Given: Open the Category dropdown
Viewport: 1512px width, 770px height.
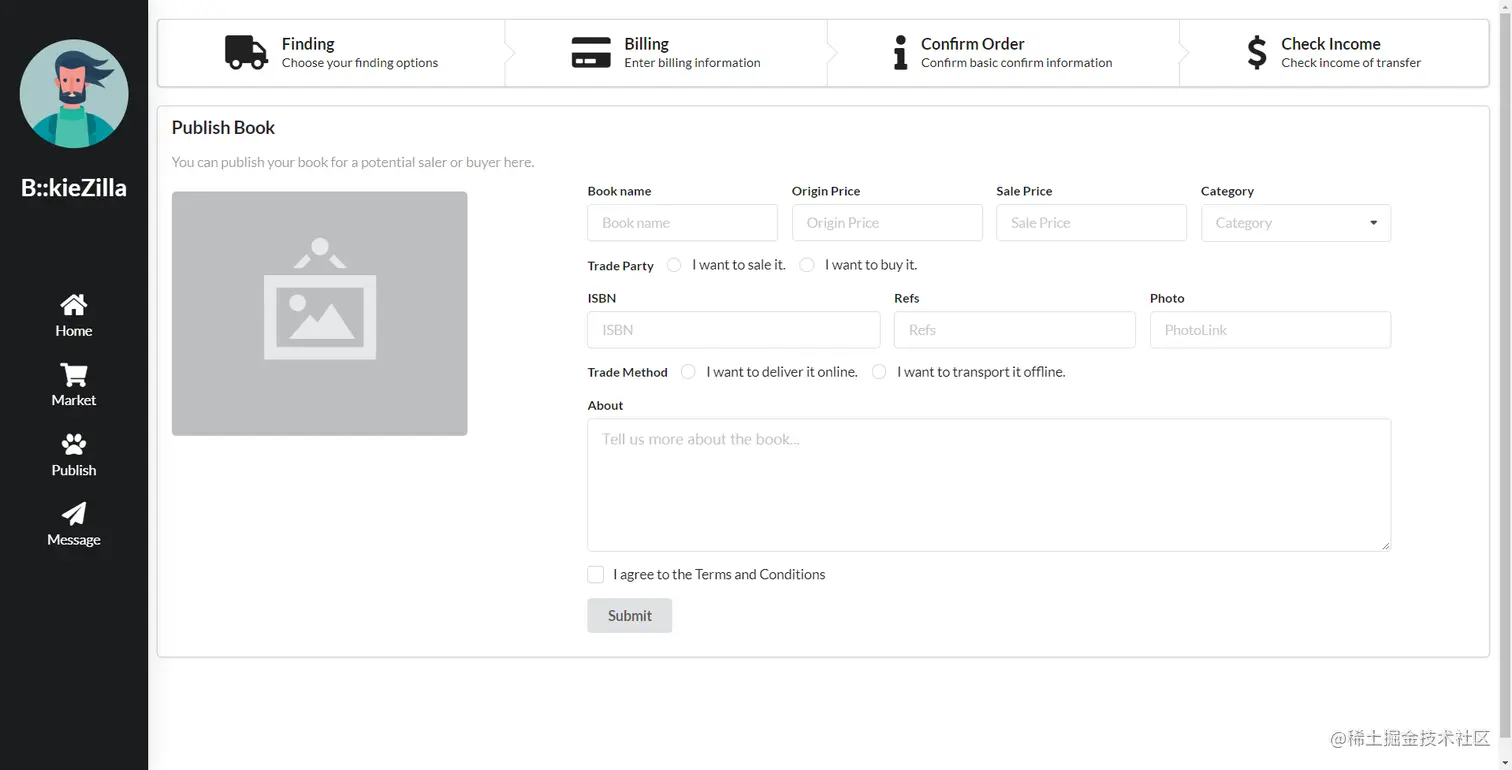Looking at the screenshot, I should tap(1296, 223).
